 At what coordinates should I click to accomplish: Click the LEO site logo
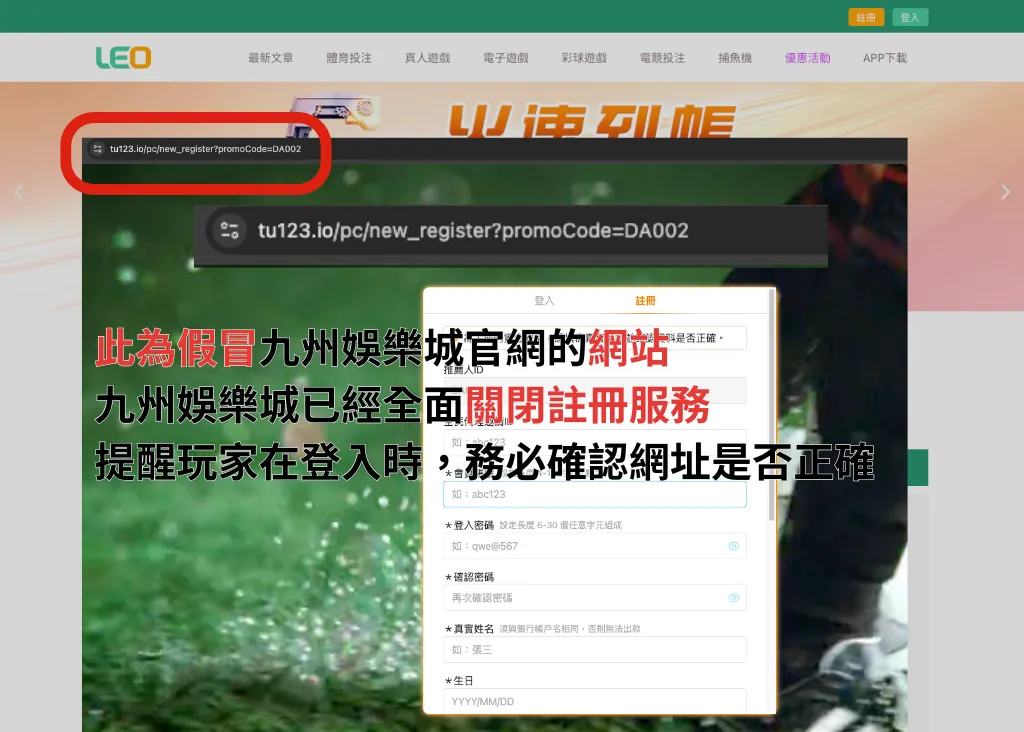[x=122, y=57]
